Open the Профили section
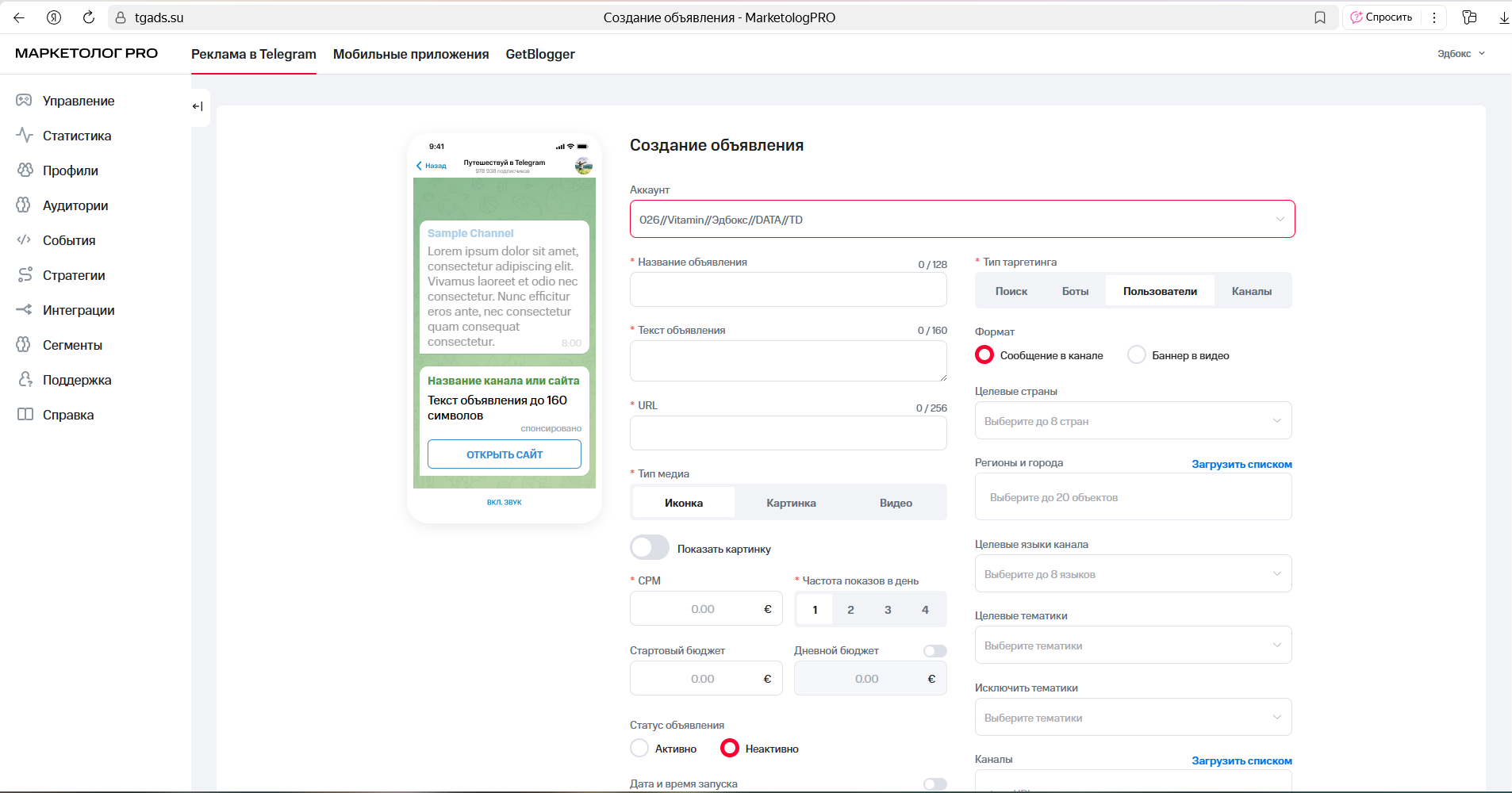This screenshot has width=1512, height=793. [x=70, y=170]
